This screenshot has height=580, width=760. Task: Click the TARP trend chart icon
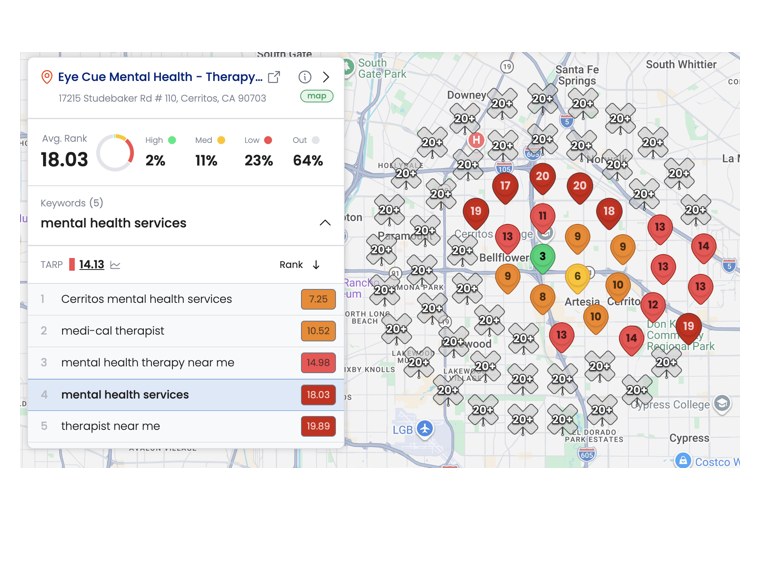(115, 265)
